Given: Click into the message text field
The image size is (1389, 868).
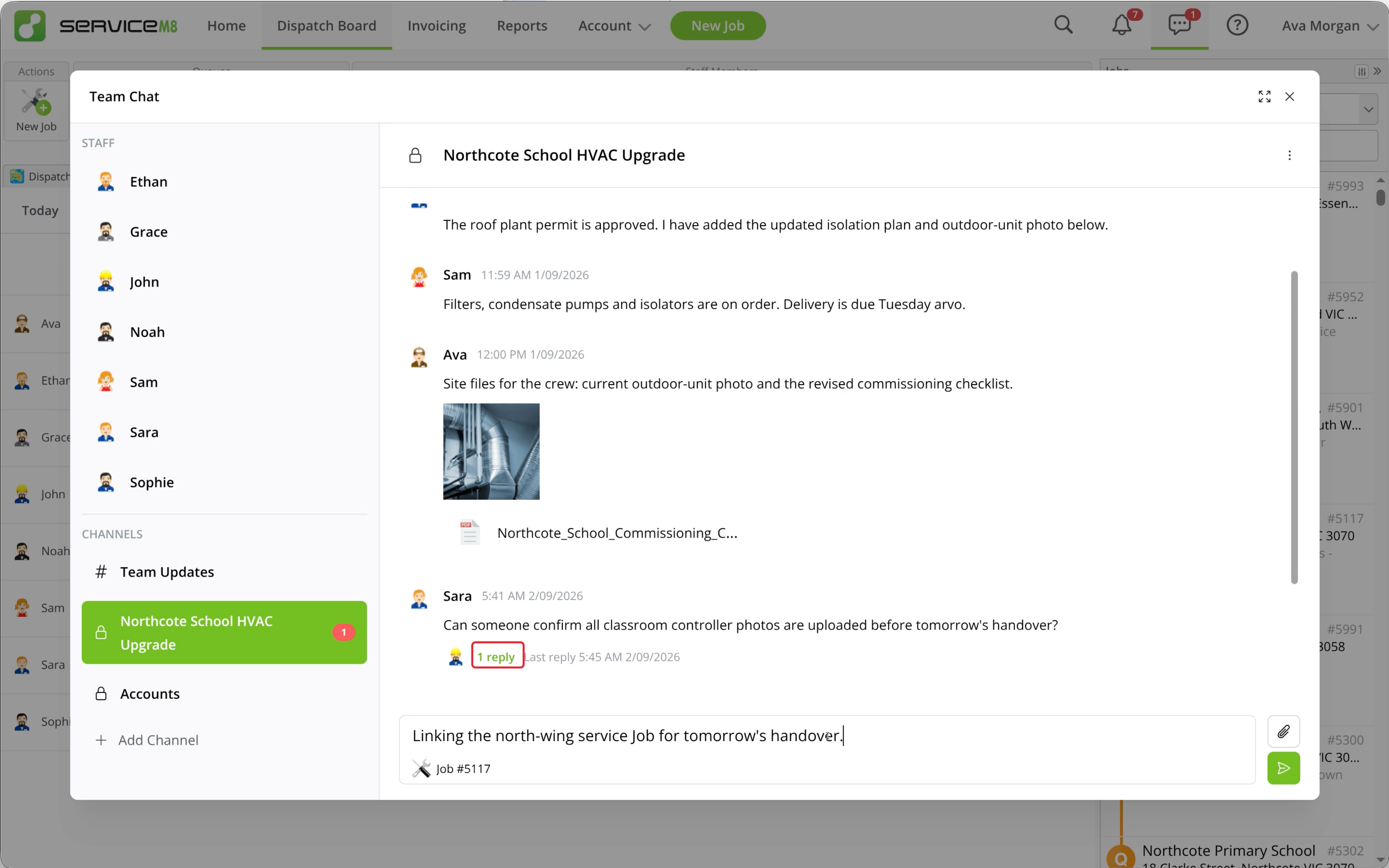Looking at the screenshot, I should coord(827,737).
